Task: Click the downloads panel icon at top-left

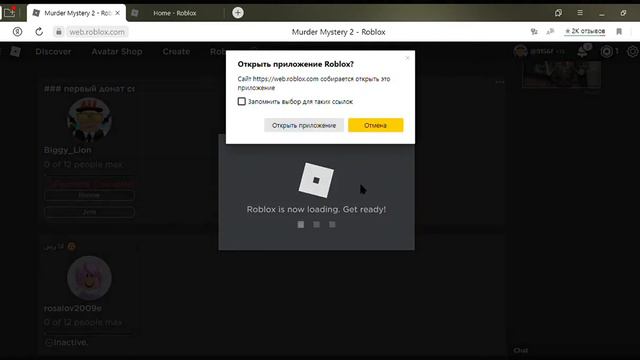Action: pos(9,13)
